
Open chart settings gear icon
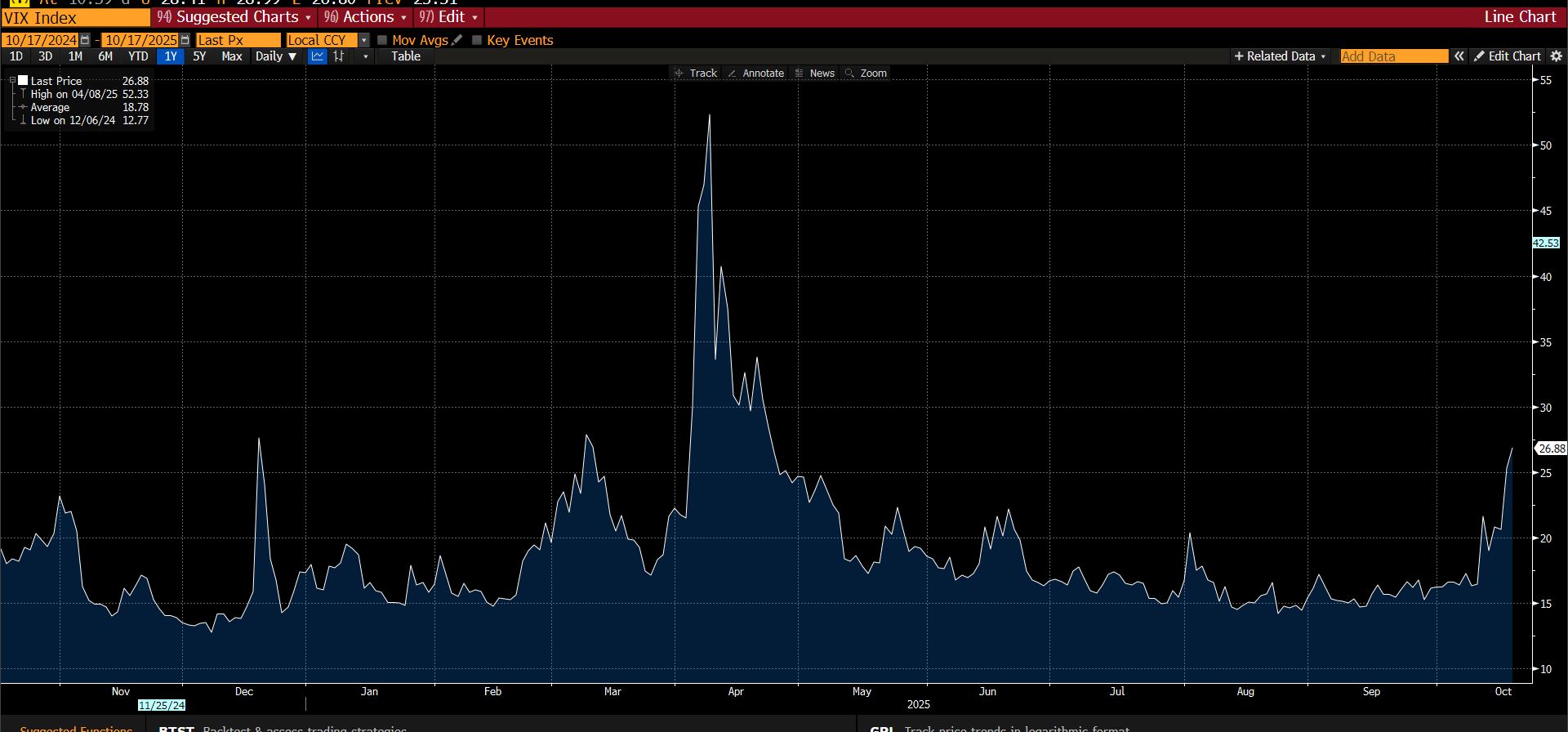click(1556, 56)
